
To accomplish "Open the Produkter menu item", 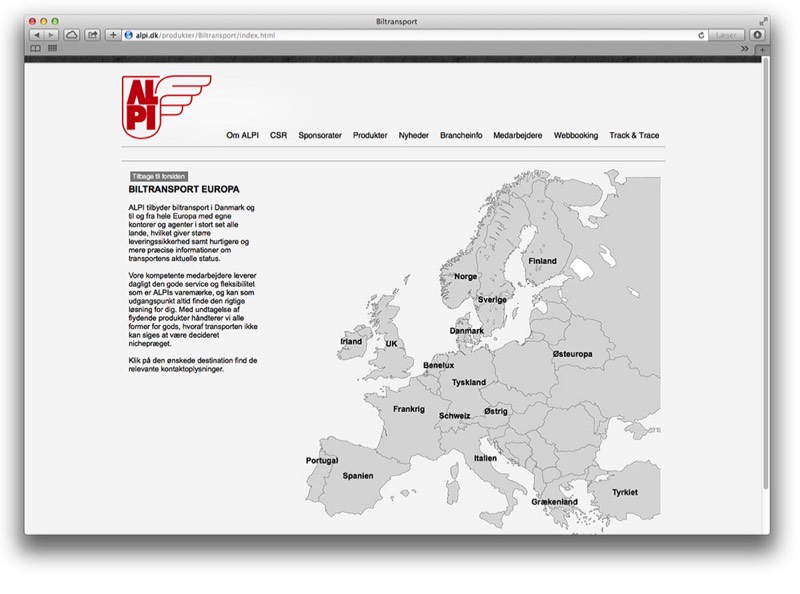I will 370,135.
